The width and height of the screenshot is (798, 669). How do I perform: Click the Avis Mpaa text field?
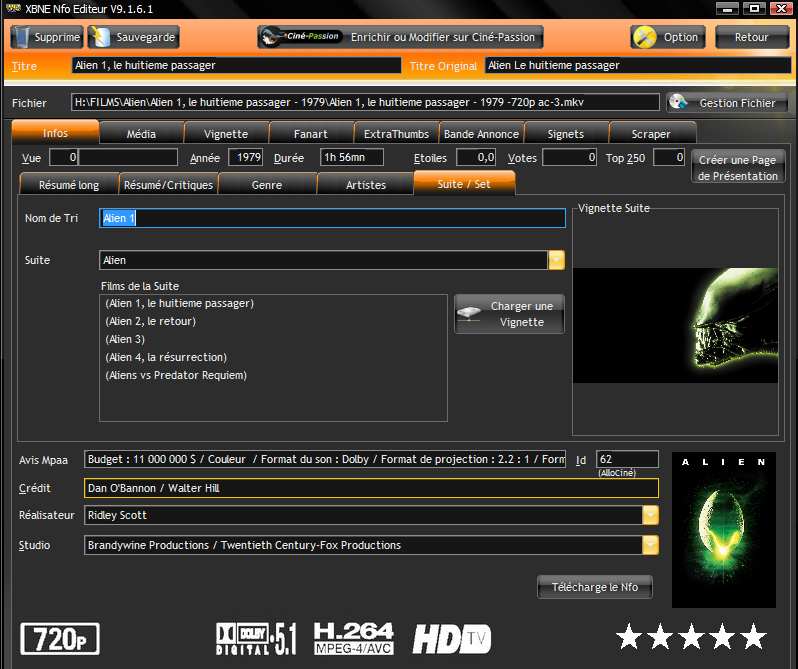[325, 459]
